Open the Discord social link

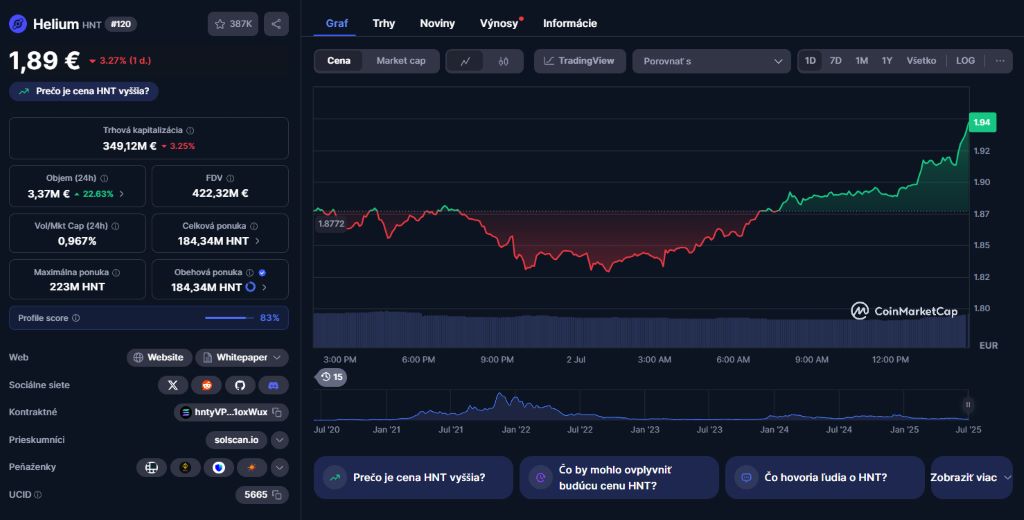click(x=274, y=385)
